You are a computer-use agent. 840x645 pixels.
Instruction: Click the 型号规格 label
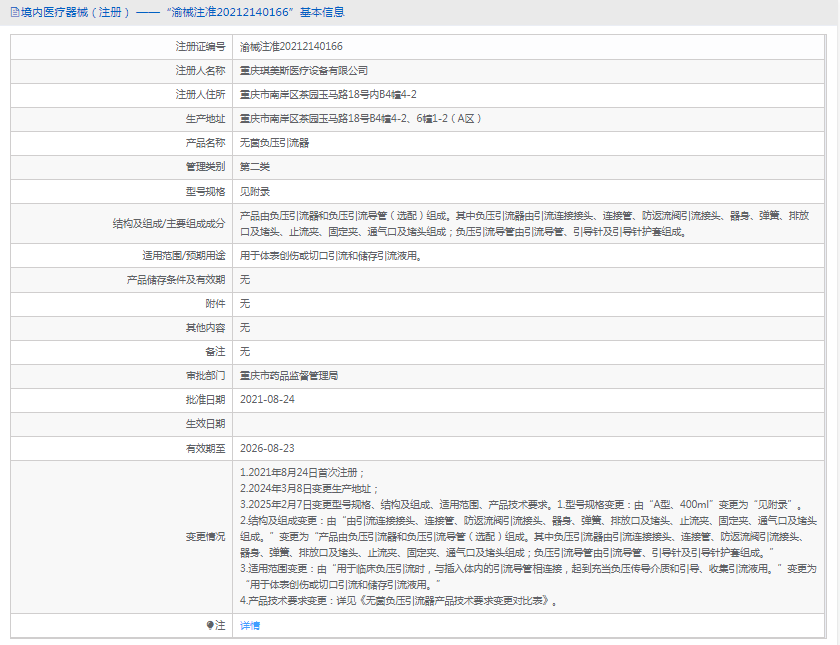205,192
